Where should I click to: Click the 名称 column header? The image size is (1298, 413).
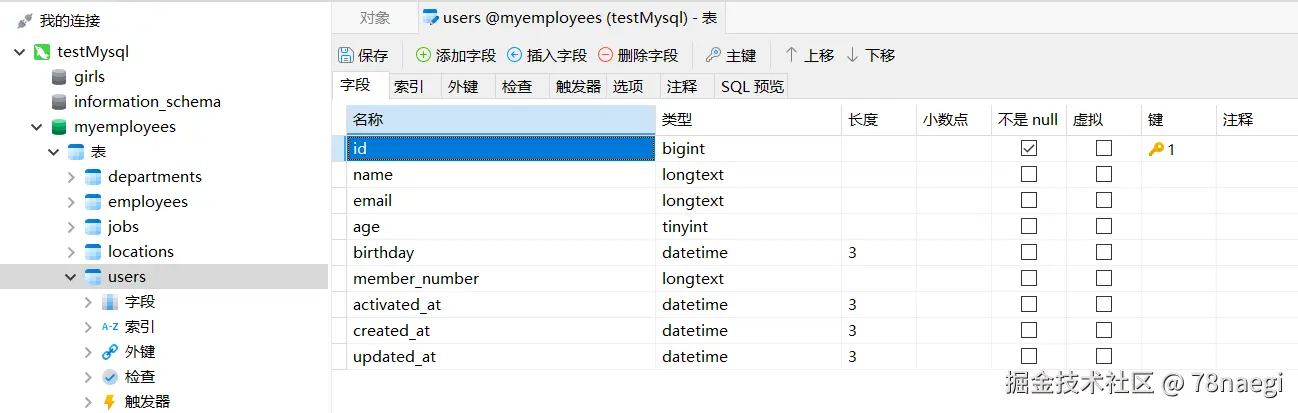point(500,120)
